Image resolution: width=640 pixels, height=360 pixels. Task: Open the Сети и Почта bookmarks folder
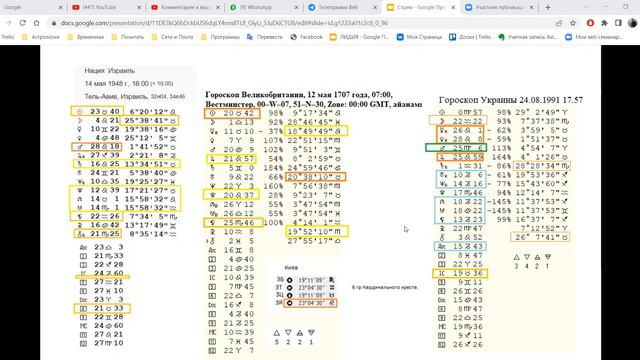[x=172, y=37]
